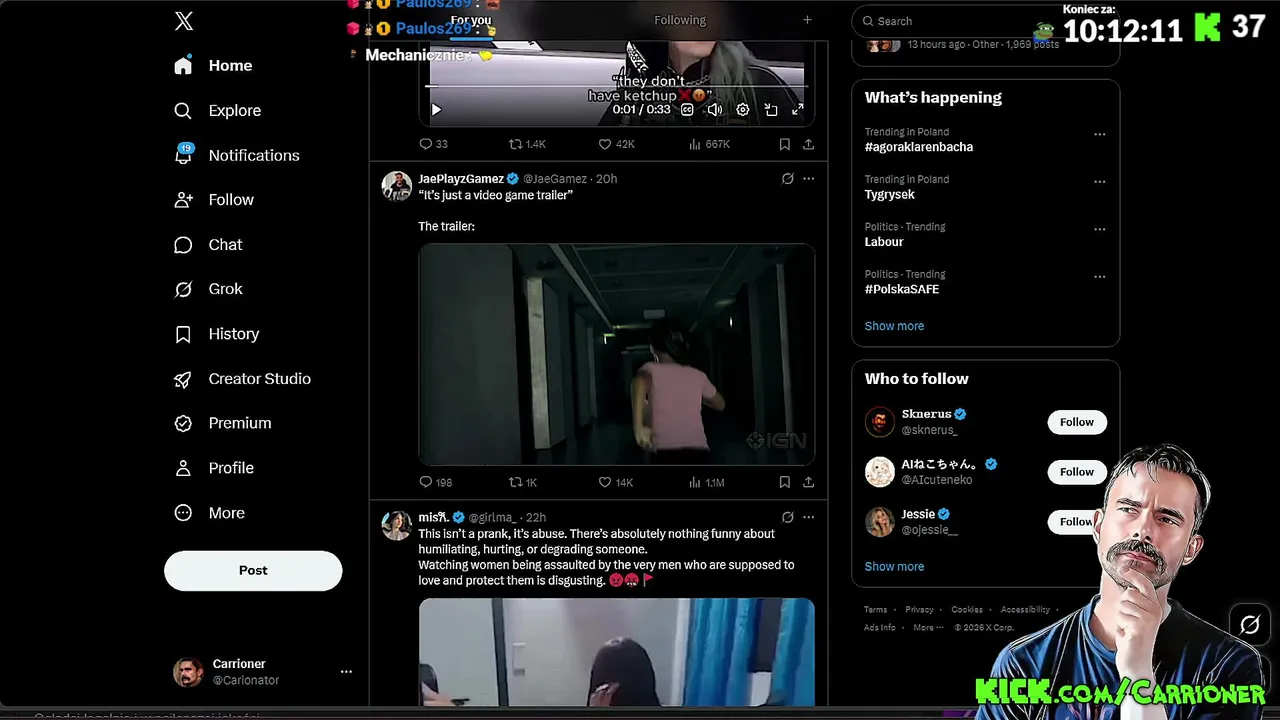
Task: Open more options for girlma_ post
Action: pos(808,517)
